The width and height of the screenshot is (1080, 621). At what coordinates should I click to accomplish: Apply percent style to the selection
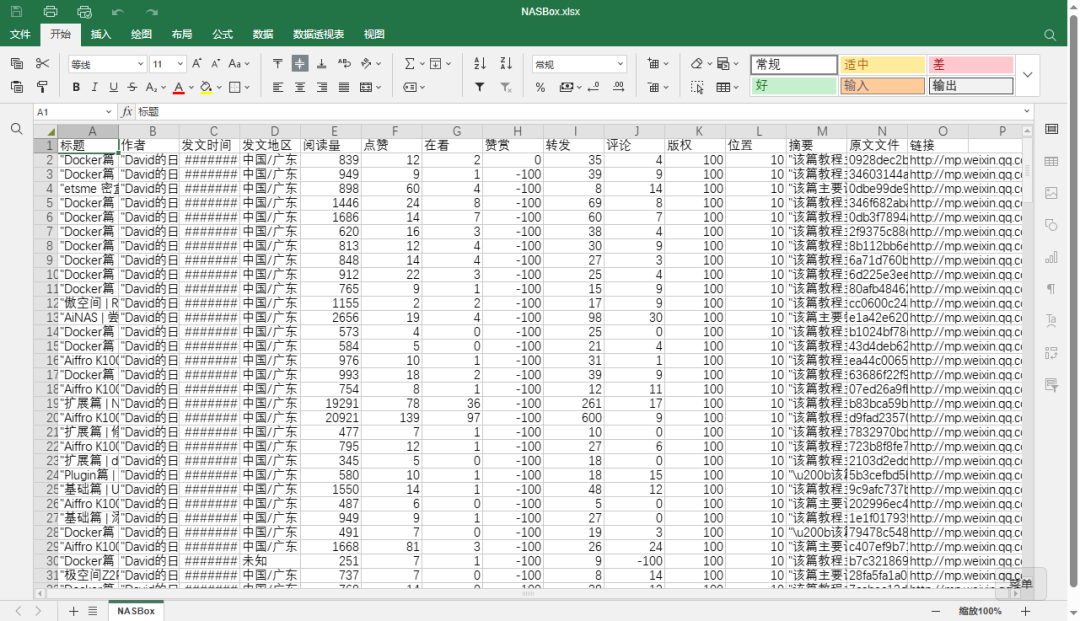point(540,88)
